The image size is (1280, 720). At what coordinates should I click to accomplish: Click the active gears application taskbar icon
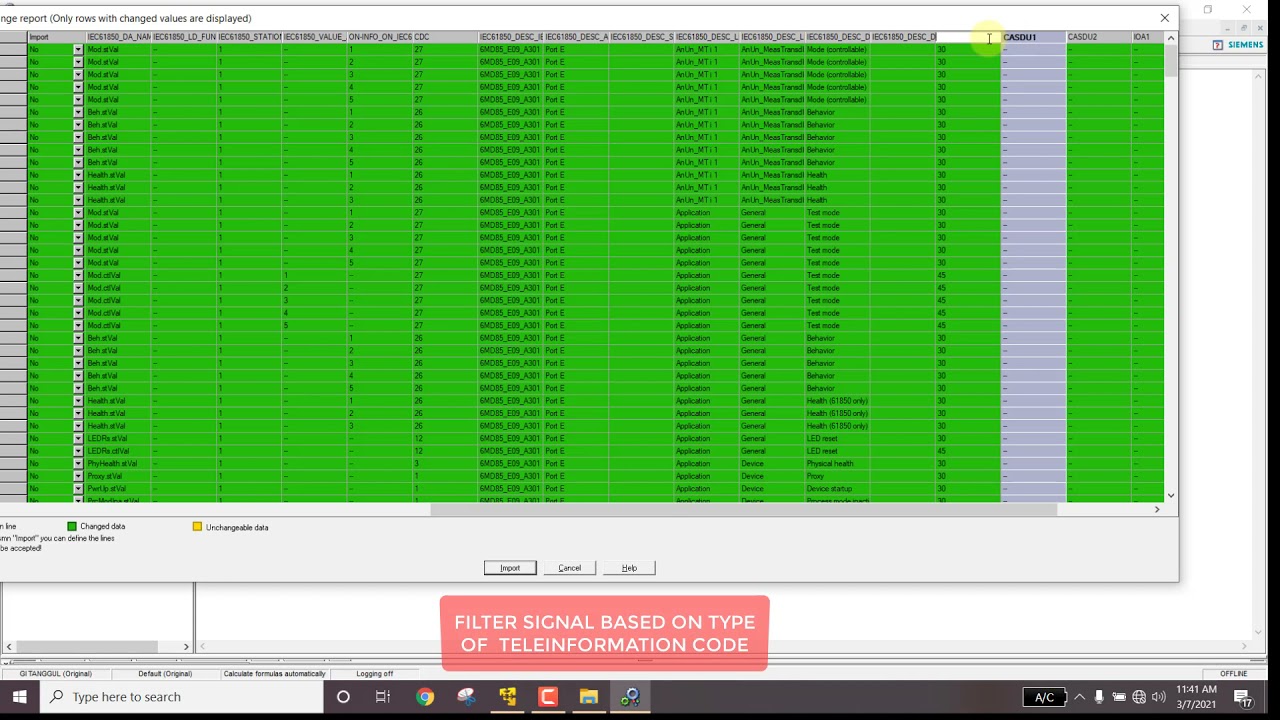(630, 697)
